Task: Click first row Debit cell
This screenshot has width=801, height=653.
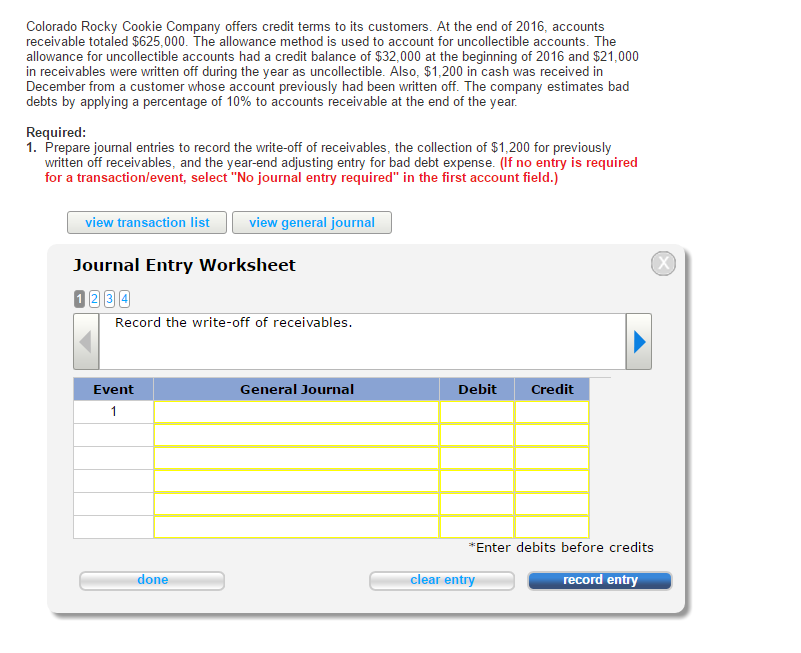Action: [x=477, y=412]
